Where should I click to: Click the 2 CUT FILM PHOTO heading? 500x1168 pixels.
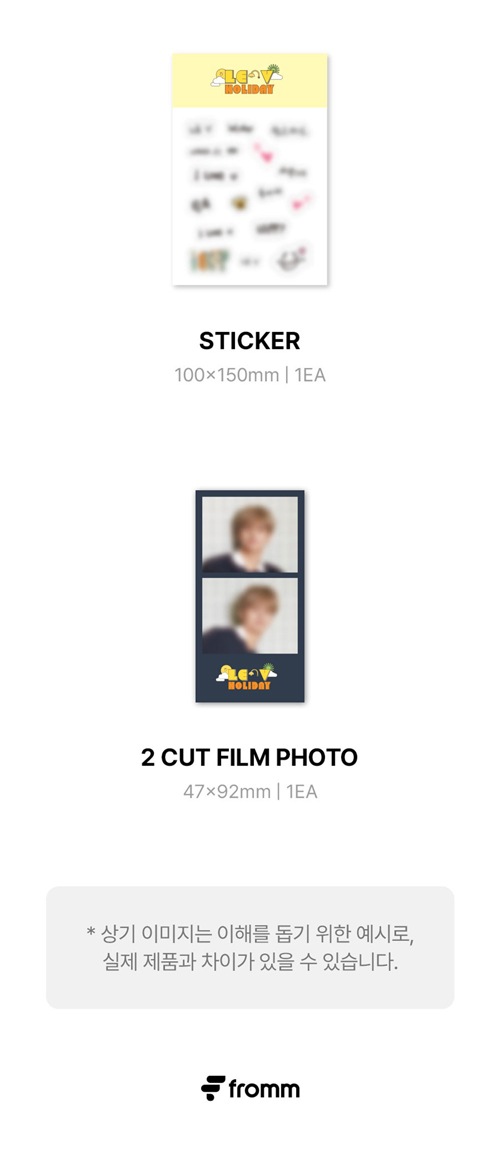pyautogui.click(x=250, y=758)
